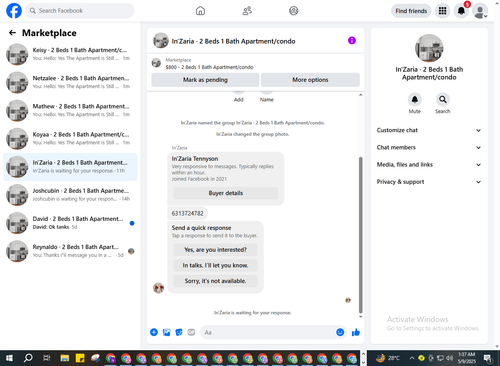Click the Search Facebook field
Image resolution: width=500 pixels, height=366 pixels.
click(x=80, y=11)
